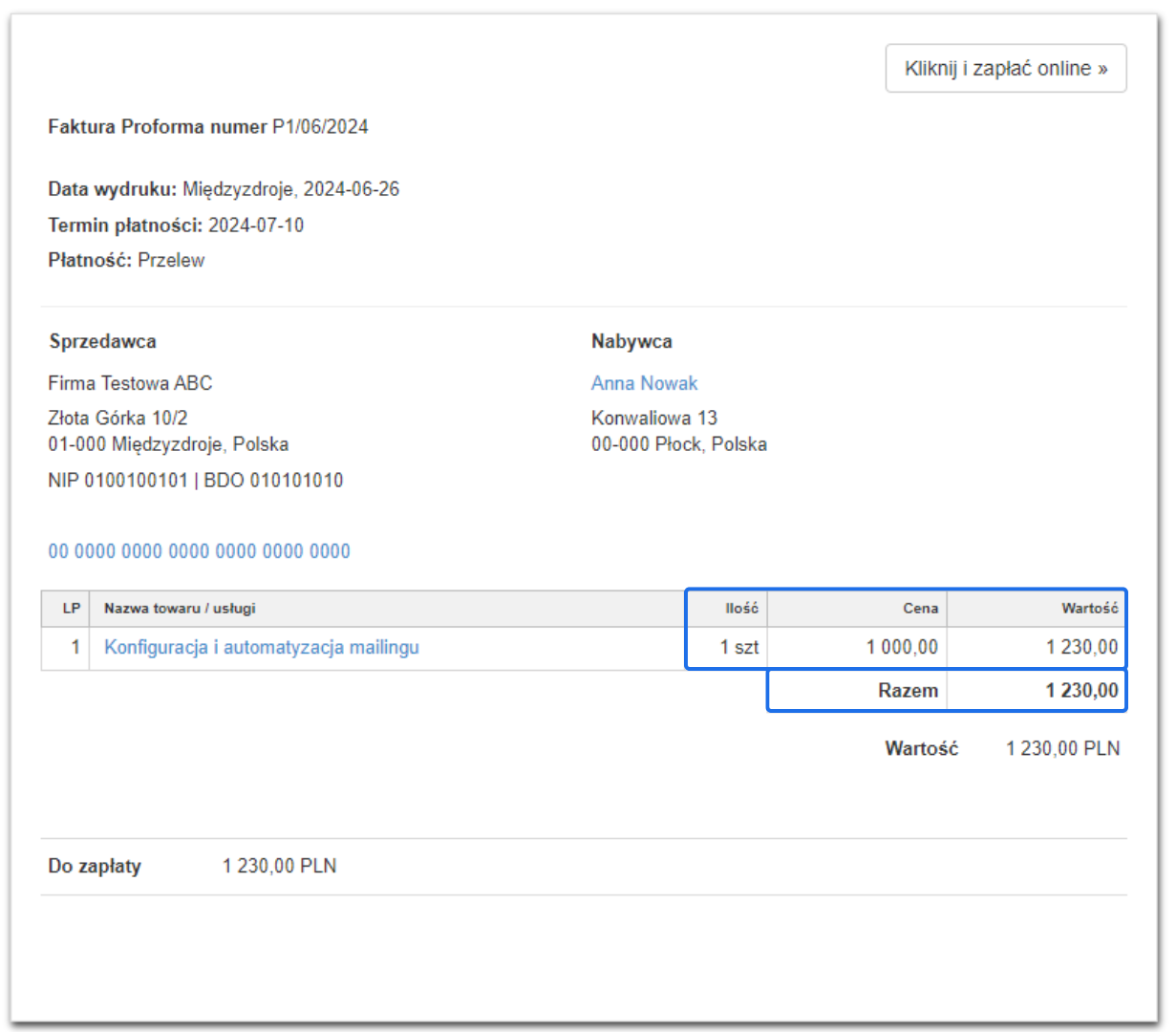Viewport: 1176px width, 1032px height.
Task: Open 'Konfiguracja i automatyzacja mailingu' item link
Action: click(x=261, y=647)
